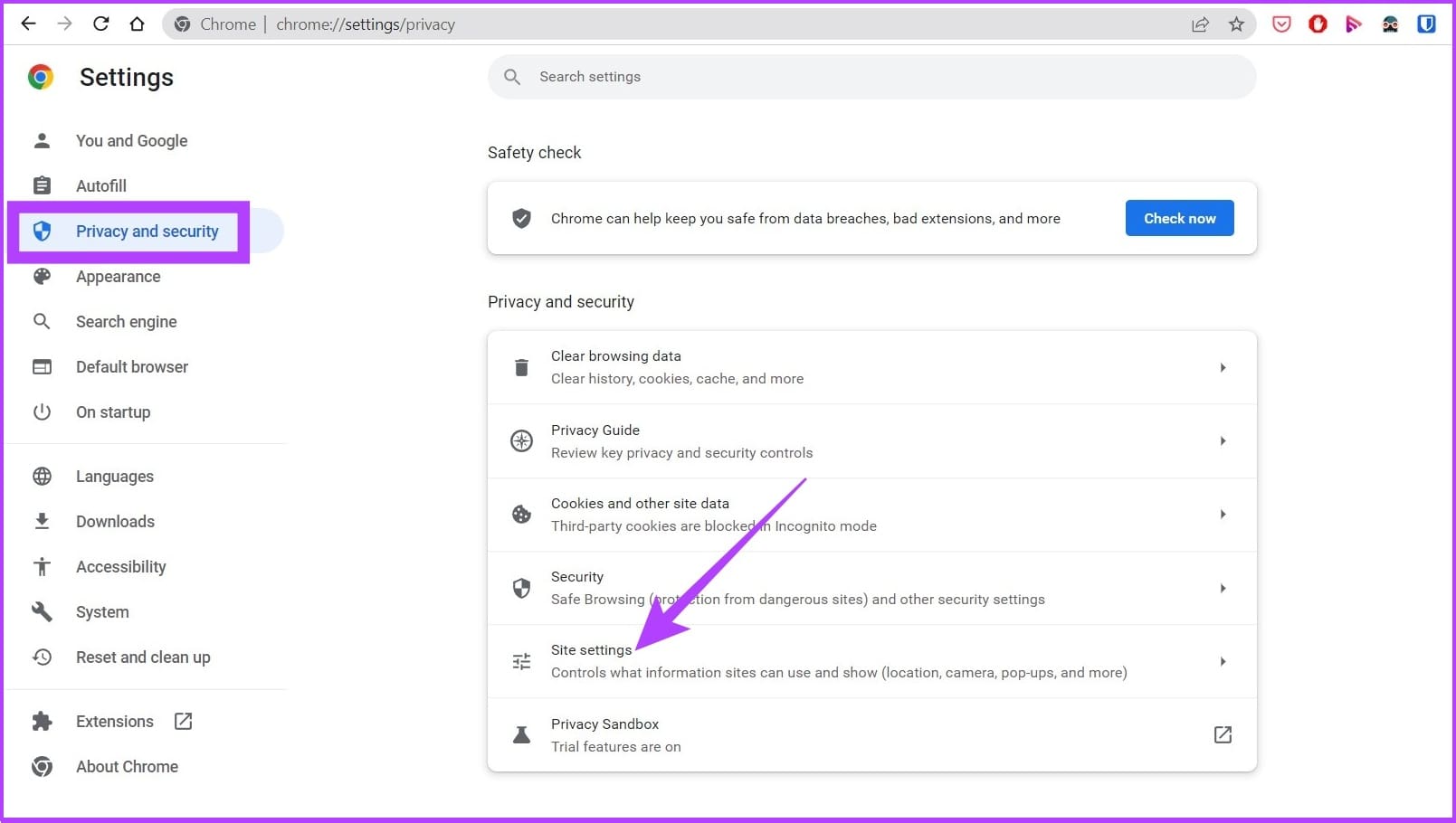Click the pink play-cast extension icon
Image resolution: width=1456 pixels, height=823 pixels.
pyautogui.click(x=1354, y=24)
